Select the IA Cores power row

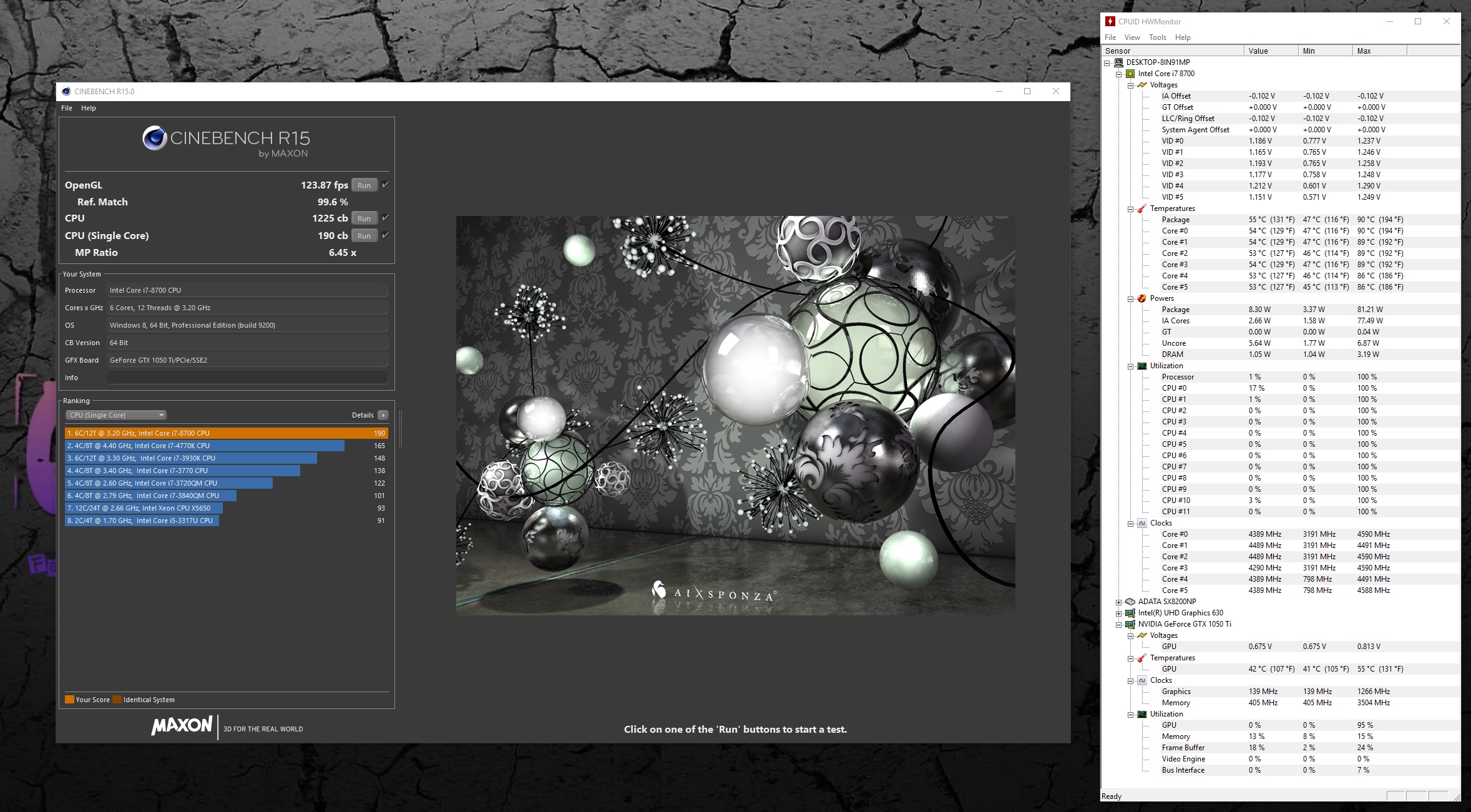pos(1281,321)
